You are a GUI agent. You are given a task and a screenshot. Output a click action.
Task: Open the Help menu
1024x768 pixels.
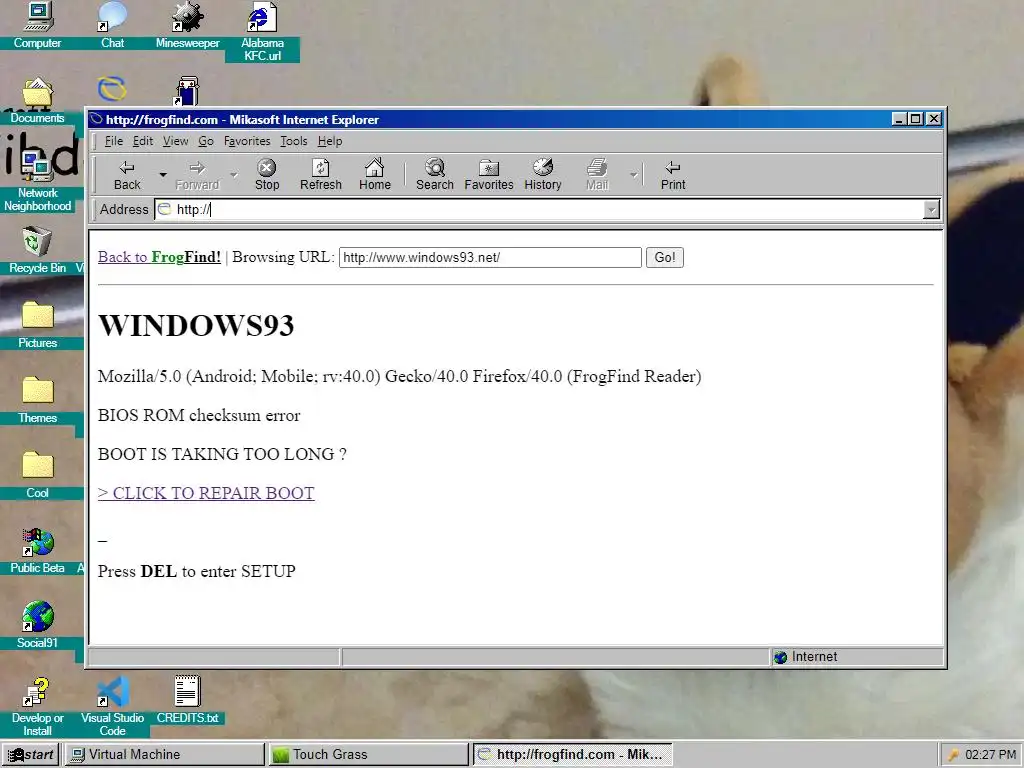pos(330,141)
